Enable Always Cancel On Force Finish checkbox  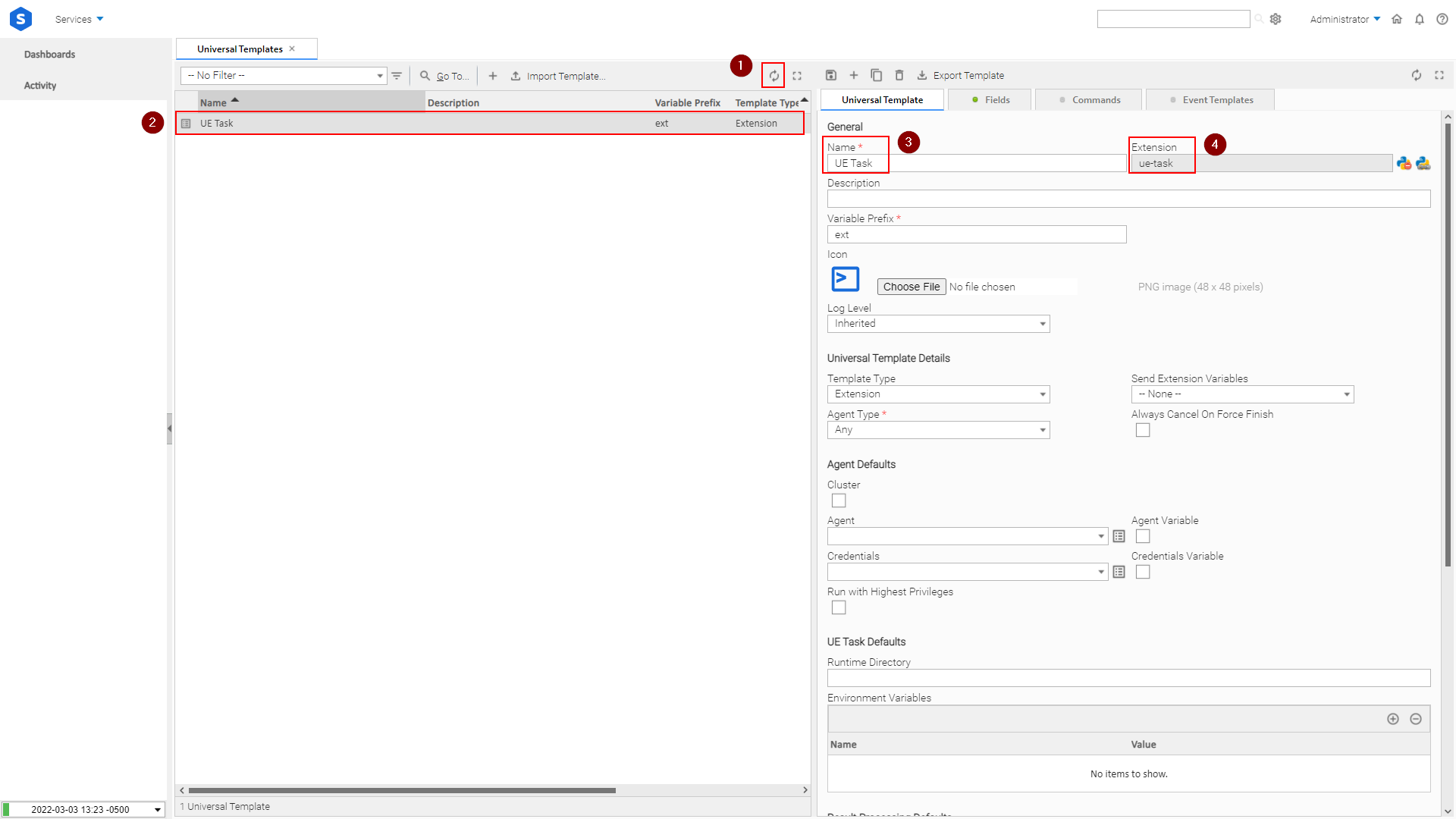(1143, 431)
